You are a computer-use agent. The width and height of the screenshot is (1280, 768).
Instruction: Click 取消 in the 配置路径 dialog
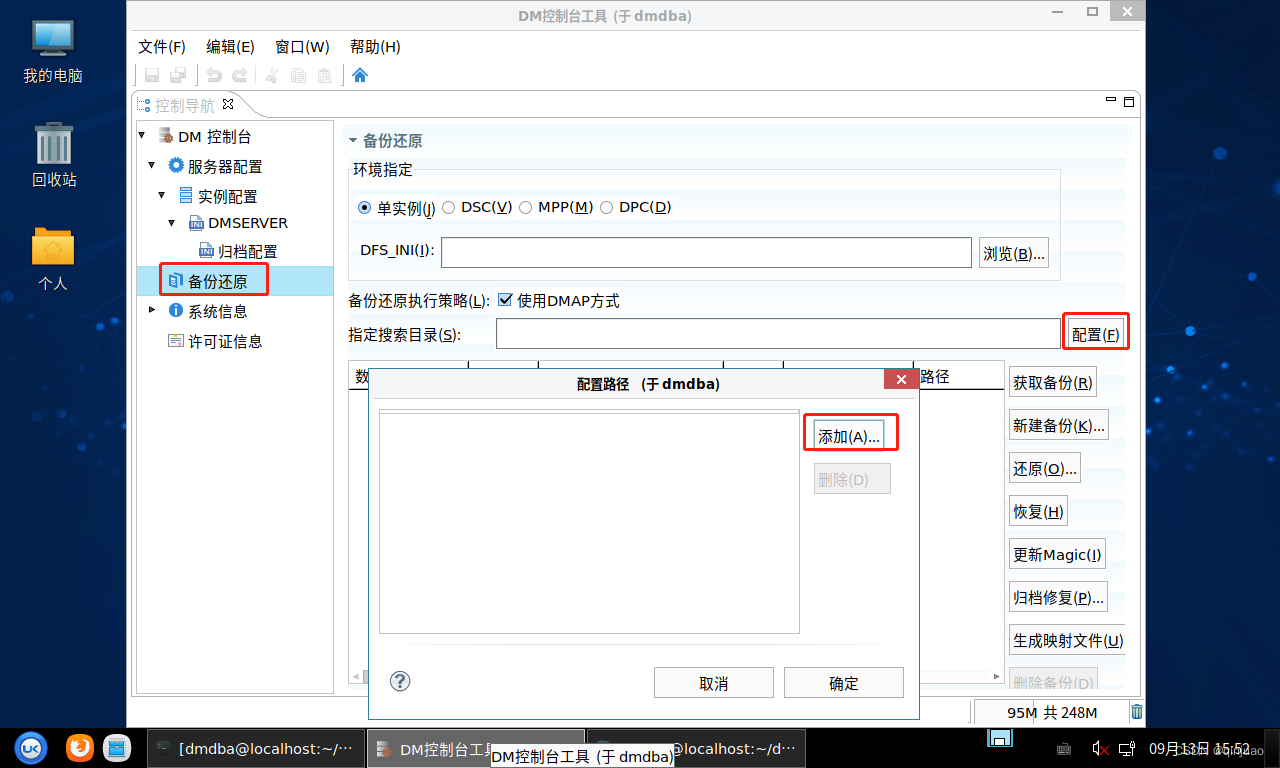[x=714, y=683]
